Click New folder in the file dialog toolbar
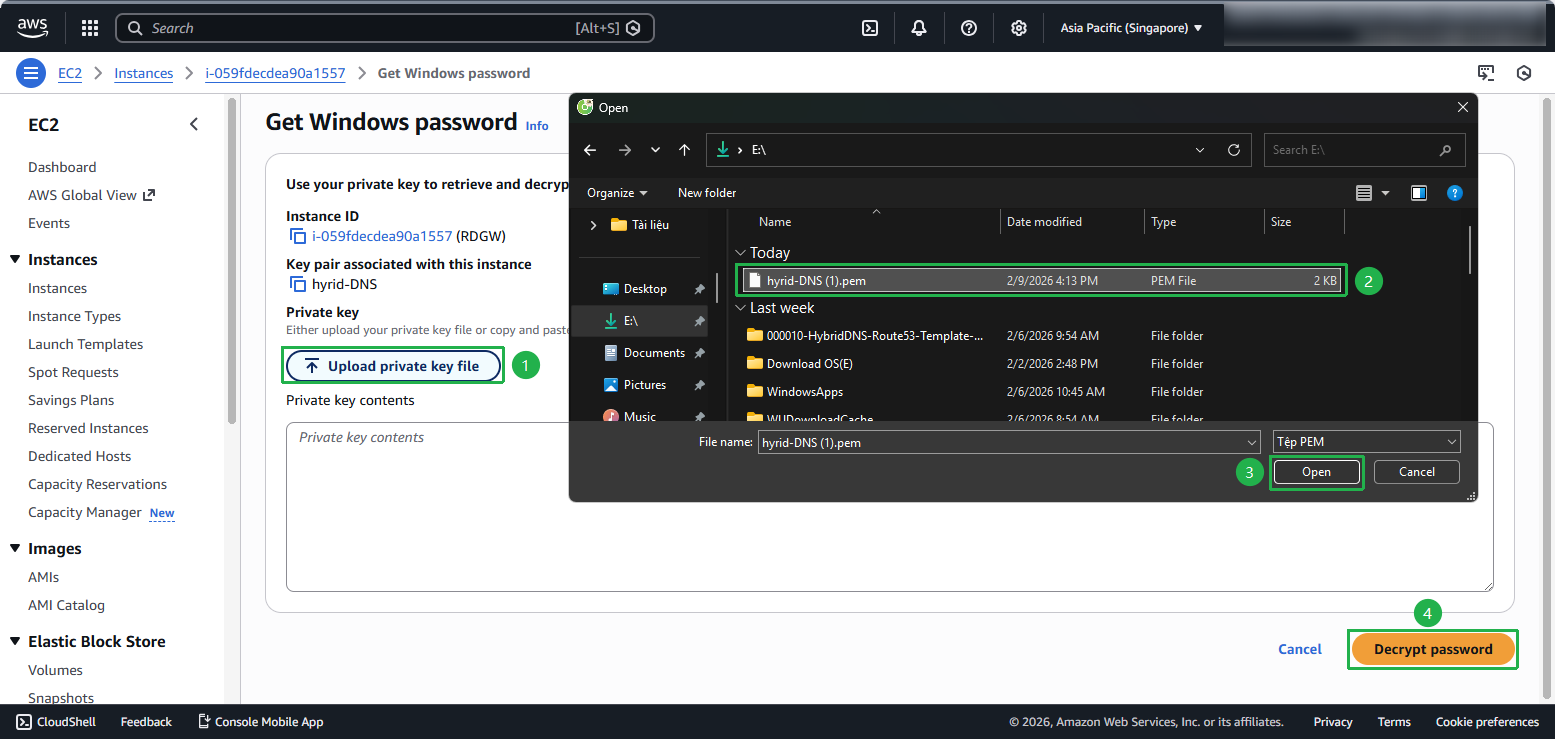The height and width of the screenshot is (739, 1555). click(x=706, y=193)
